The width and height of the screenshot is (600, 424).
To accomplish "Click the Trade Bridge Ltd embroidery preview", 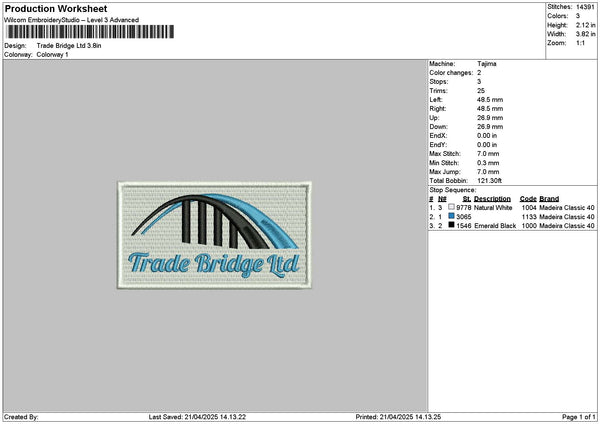I will [214, 235].
